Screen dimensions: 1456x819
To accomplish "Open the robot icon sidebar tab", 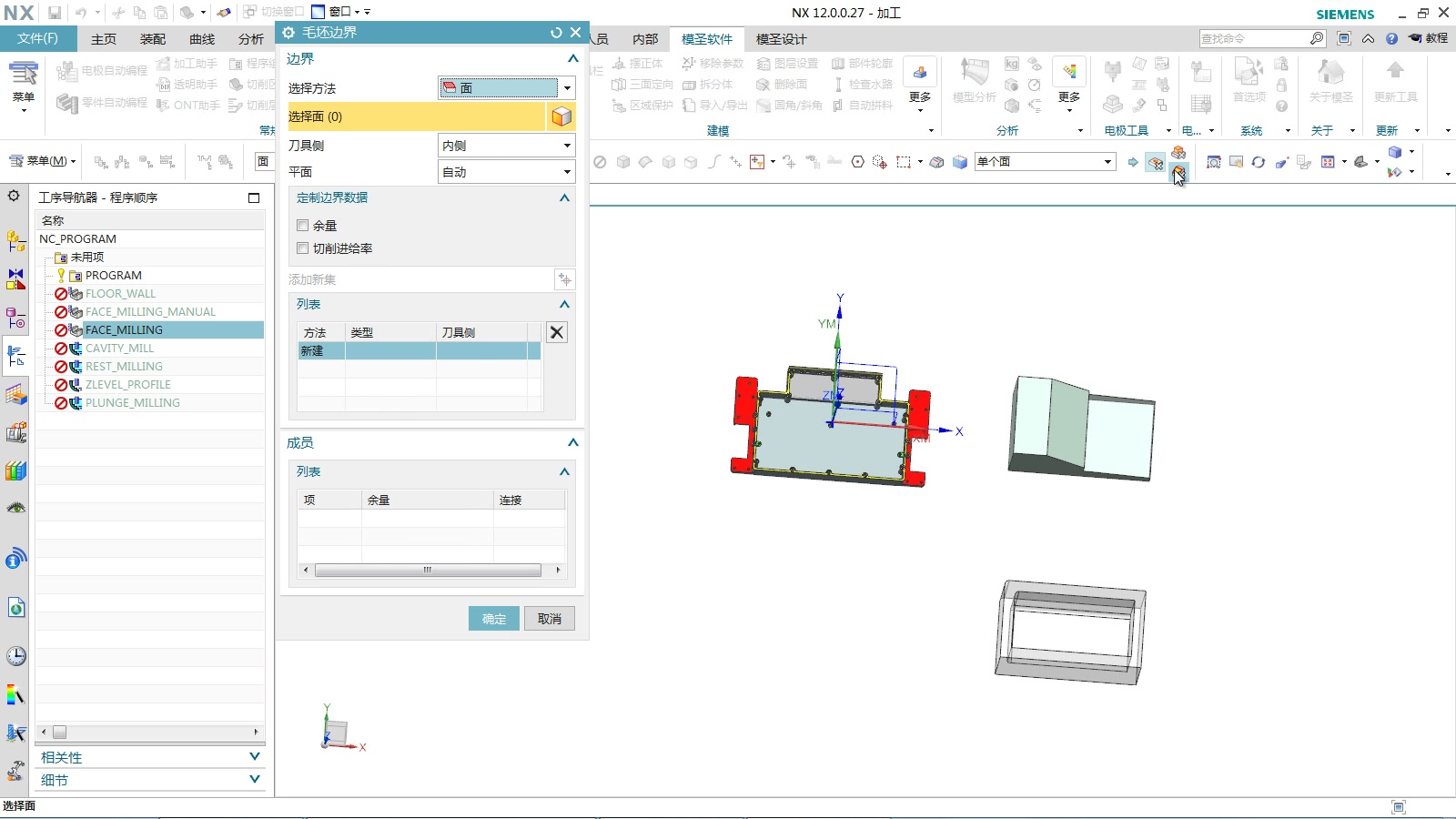I will click(15, 771).
